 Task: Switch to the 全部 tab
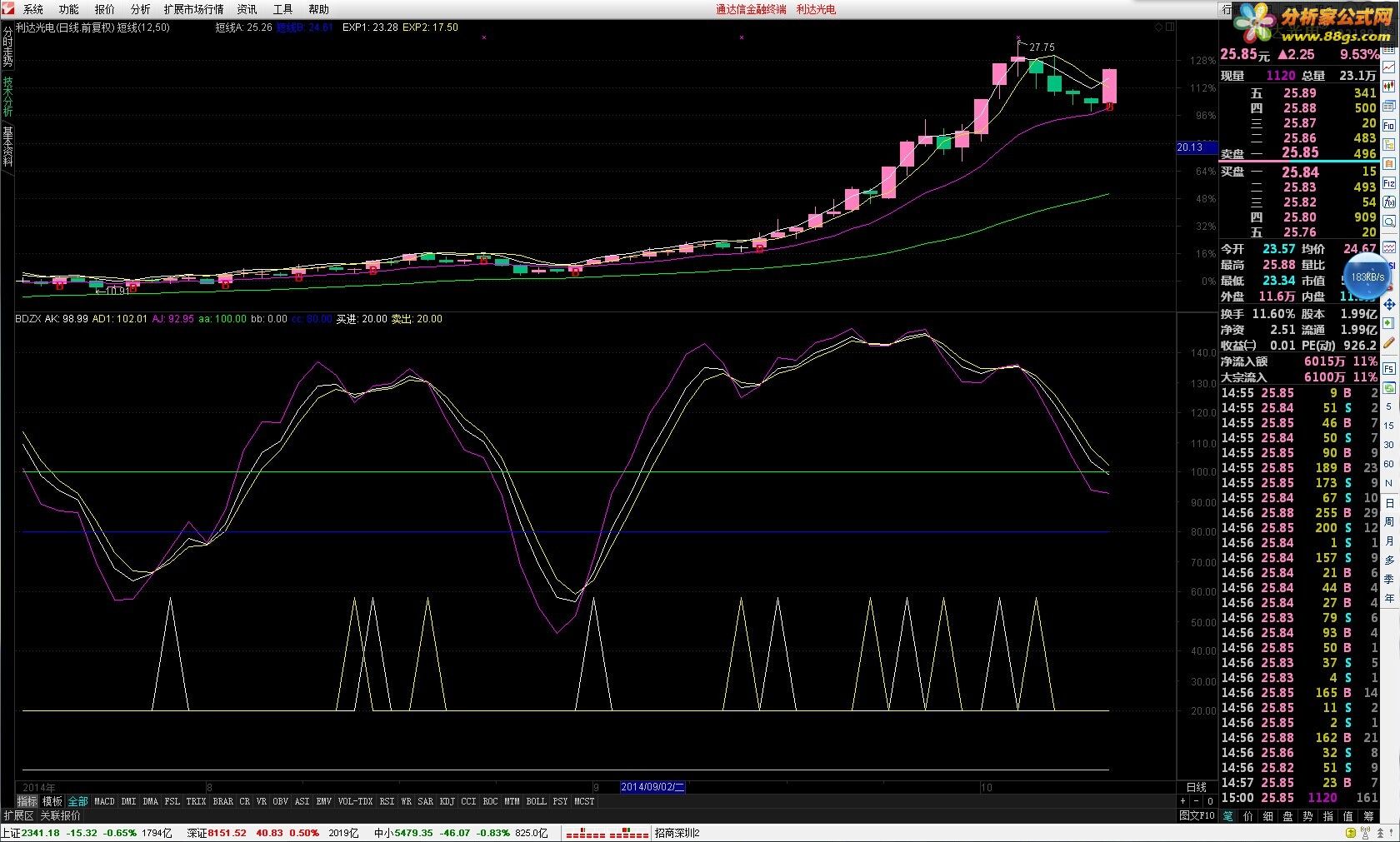[77, 801]
